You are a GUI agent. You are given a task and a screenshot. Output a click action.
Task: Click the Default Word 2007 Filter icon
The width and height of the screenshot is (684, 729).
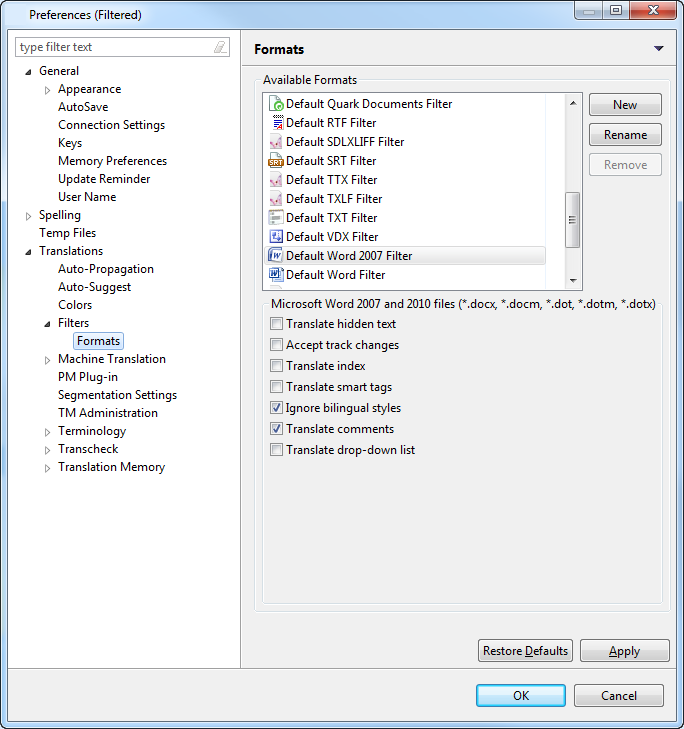point(276,256)
